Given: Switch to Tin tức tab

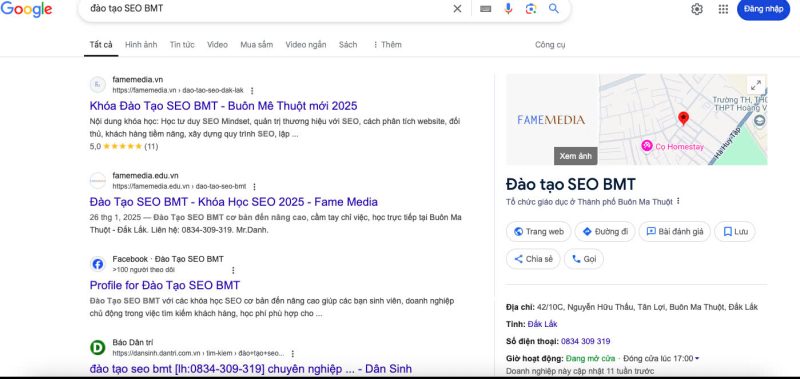Looking at the screenshot, I should (x=182, y=45).
